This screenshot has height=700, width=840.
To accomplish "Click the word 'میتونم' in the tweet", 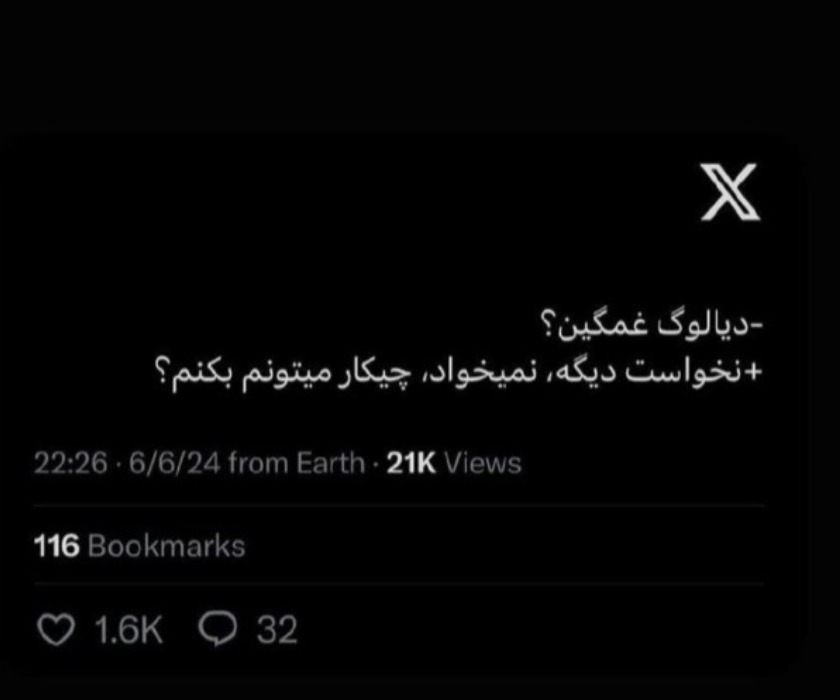I will tap(281, 373).
